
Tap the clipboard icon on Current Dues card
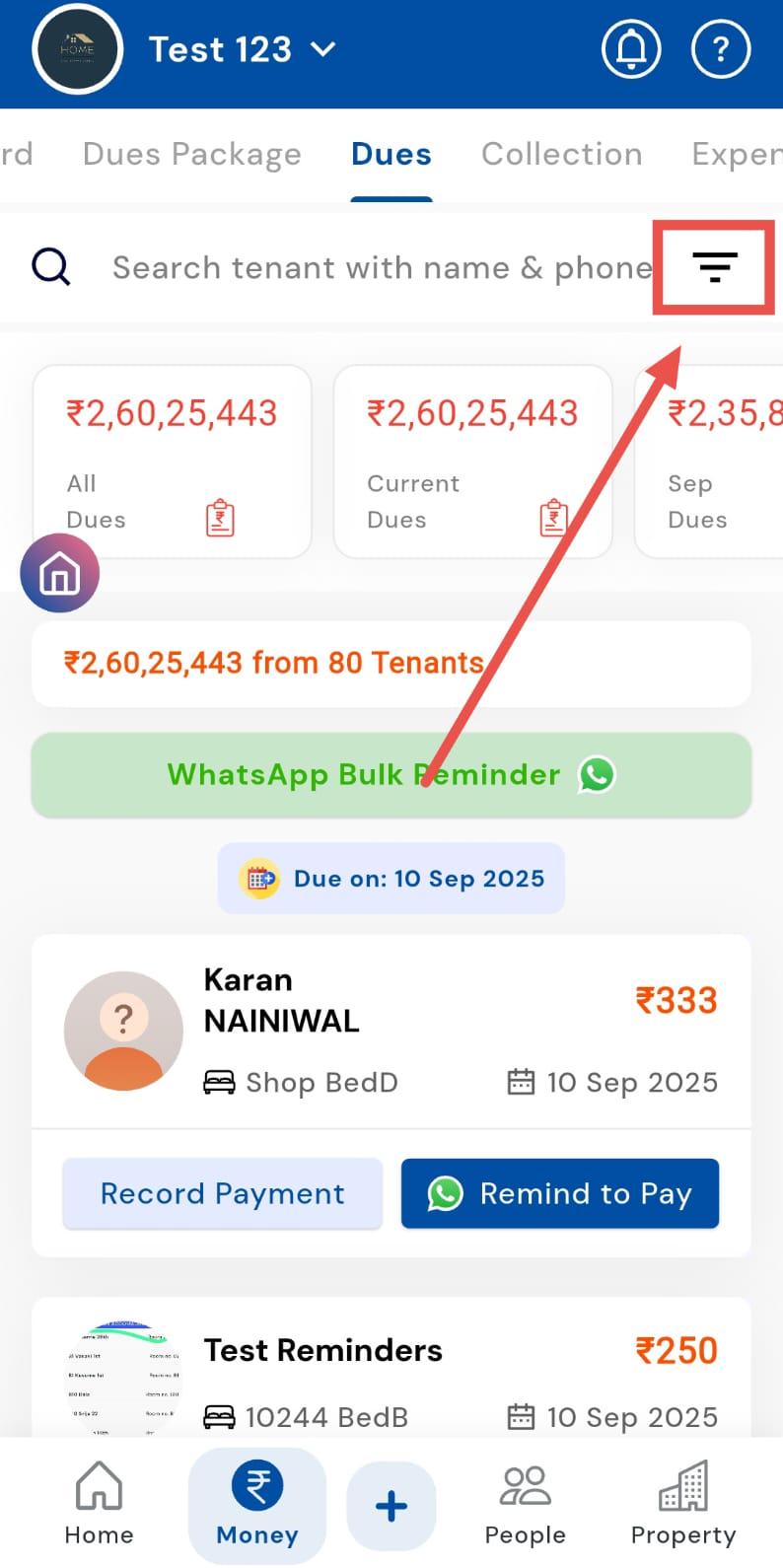point(553,518)
